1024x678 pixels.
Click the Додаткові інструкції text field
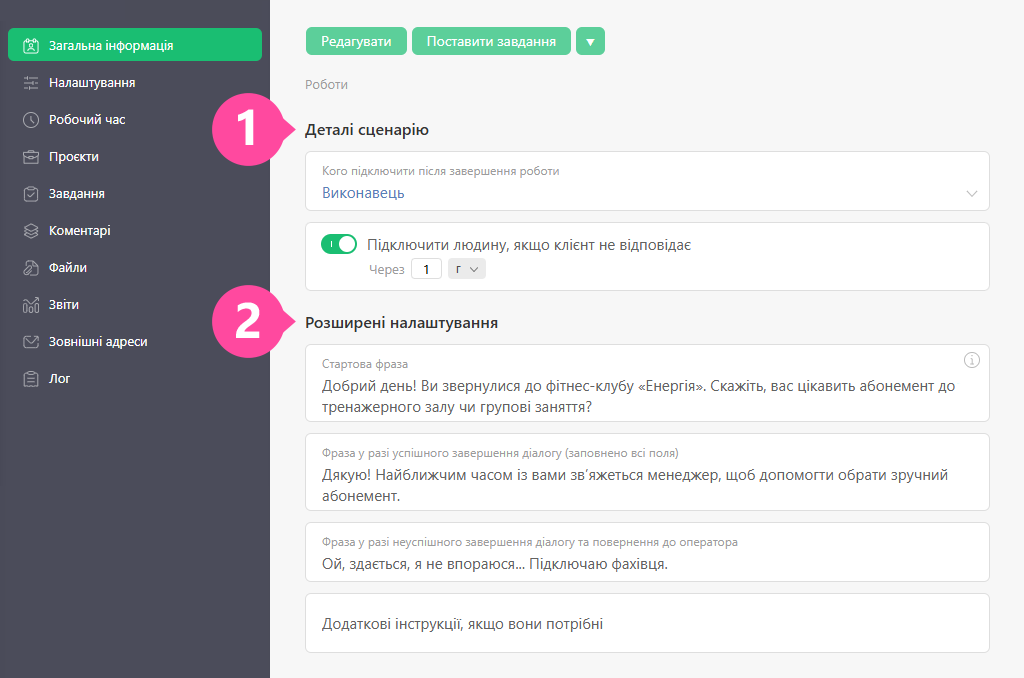click(646, 624)
